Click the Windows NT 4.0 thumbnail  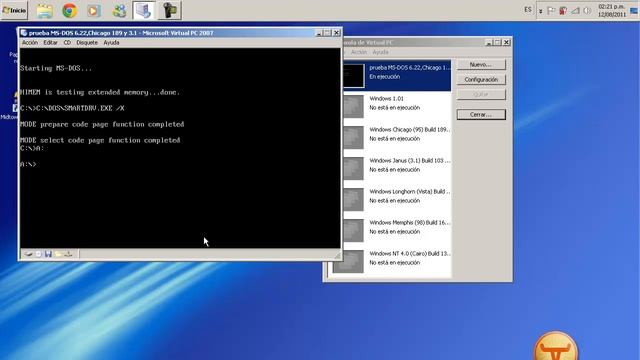[348, 262]
